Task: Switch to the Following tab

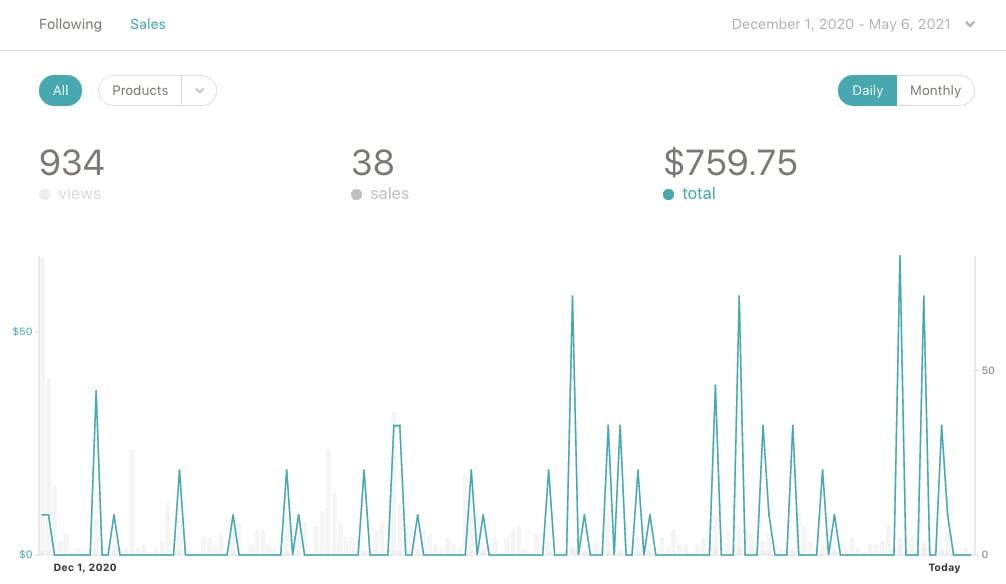Action: 71,24
